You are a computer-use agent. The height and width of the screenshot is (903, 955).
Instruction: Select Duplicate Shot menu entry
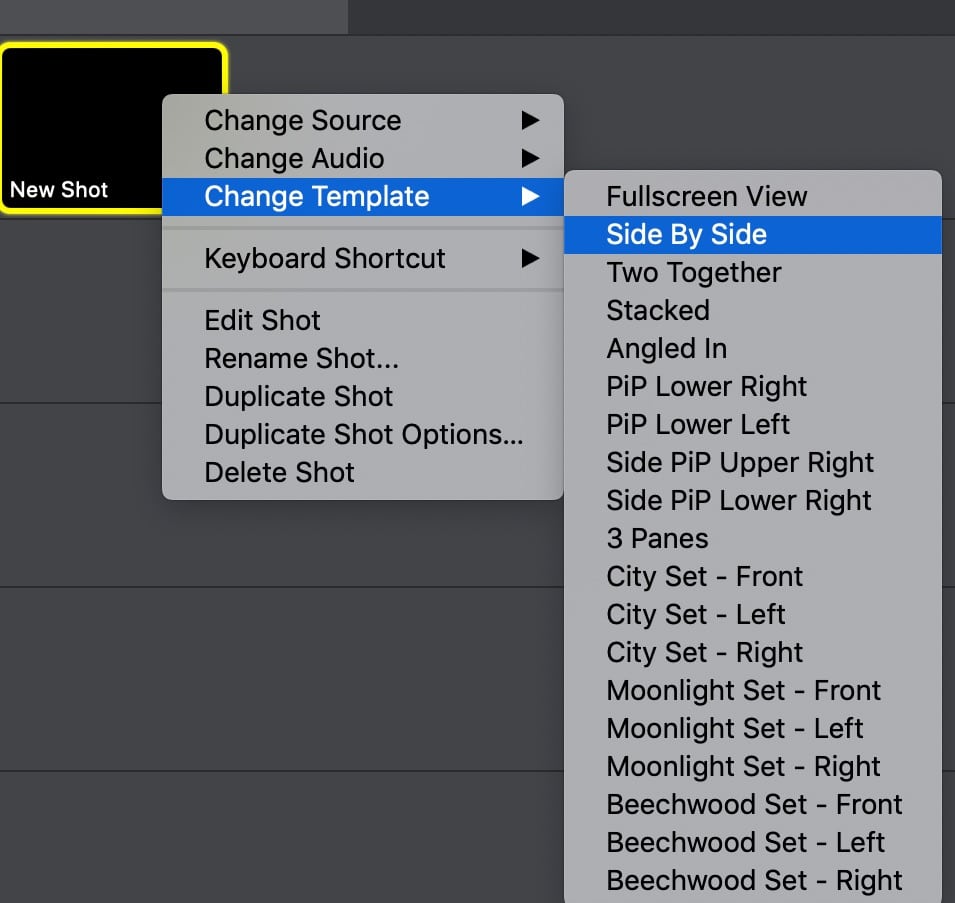tap(299, 397)
